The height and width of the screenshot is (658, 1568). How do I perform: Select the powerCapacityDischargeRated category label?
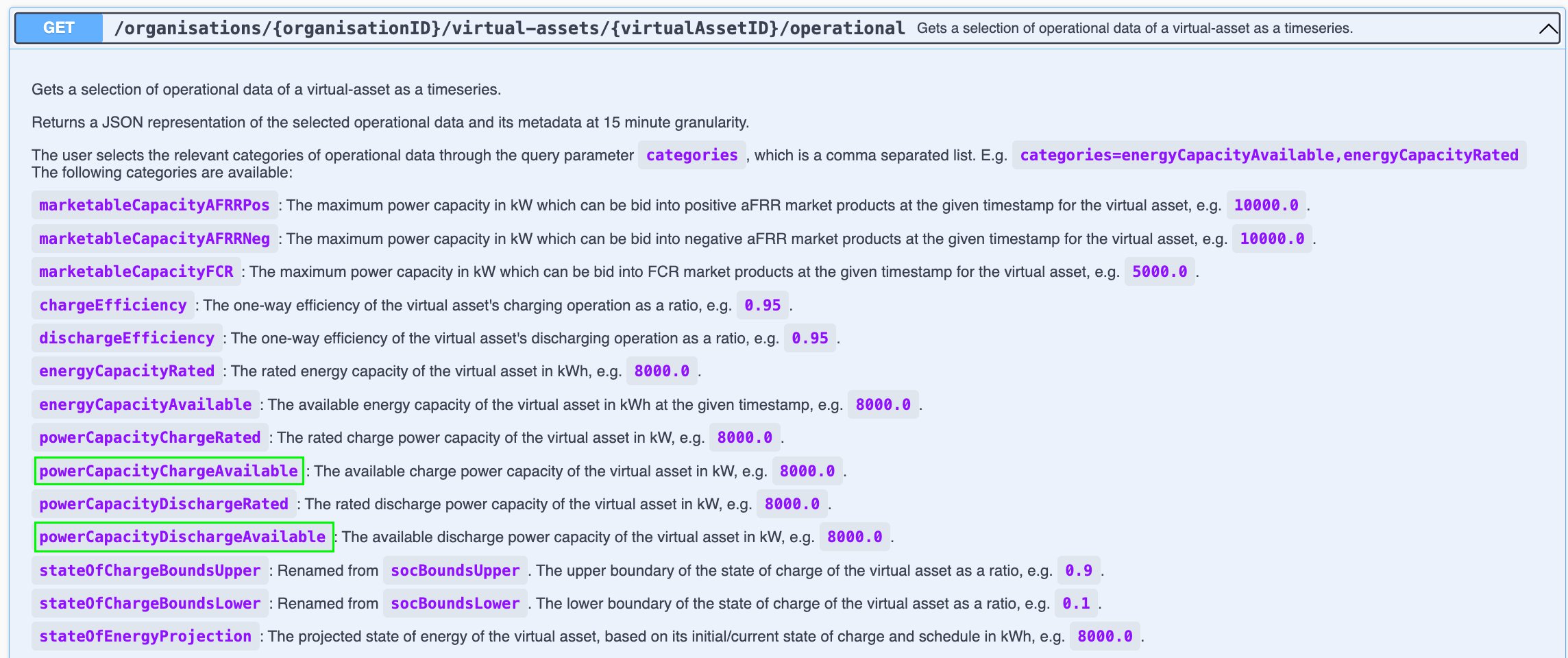pos(164,504)
